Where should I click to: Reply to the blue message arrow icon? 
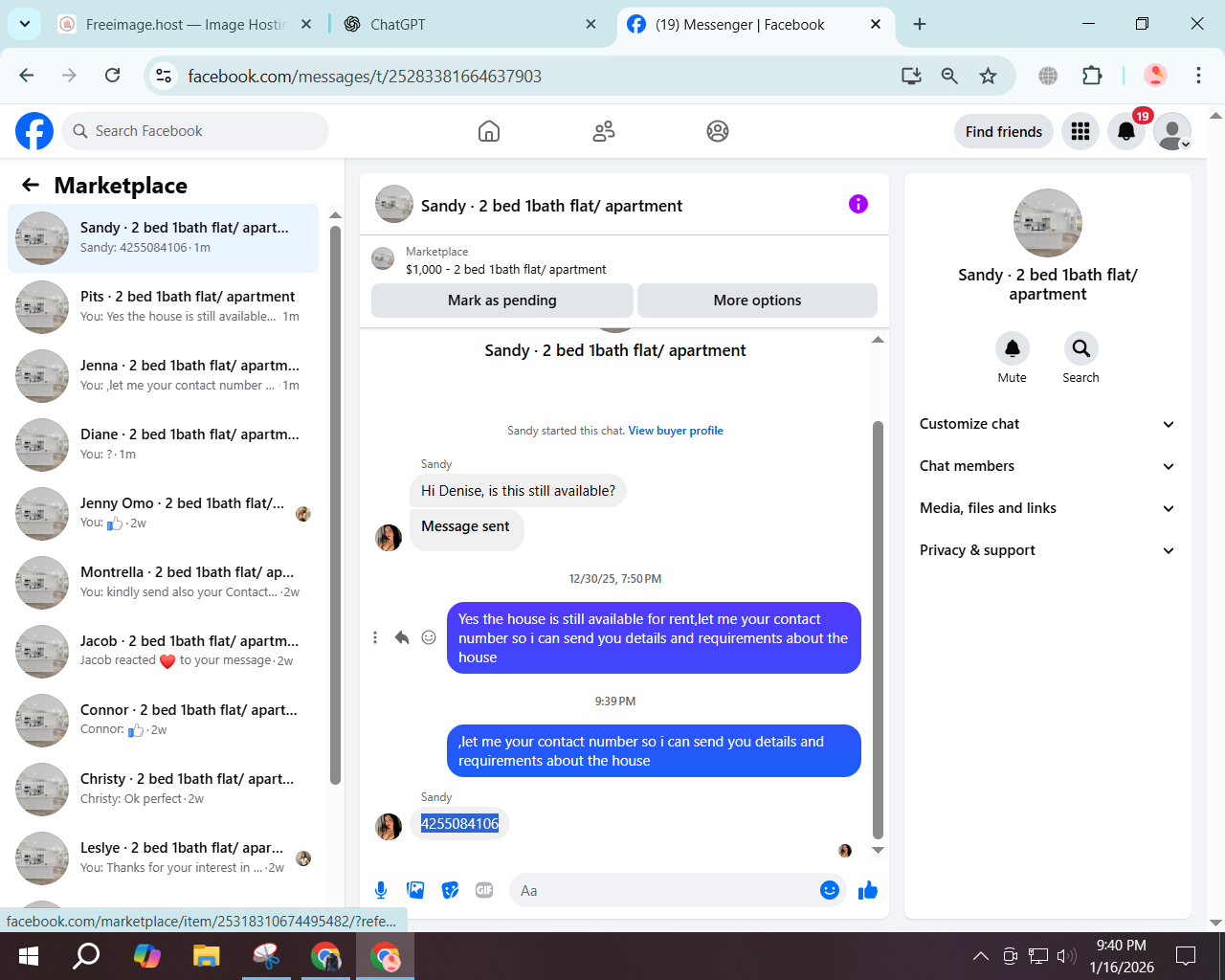tap(402, 637)
